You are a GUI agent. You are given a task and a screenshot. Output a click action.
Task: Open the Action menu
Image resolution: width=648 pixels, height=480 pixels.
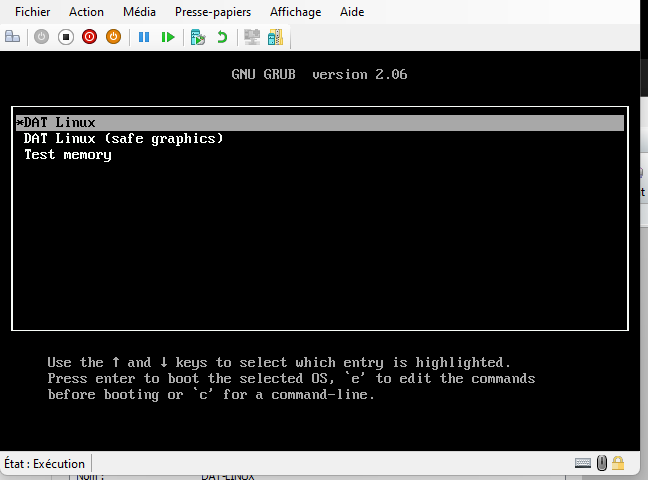pos(86,12)
